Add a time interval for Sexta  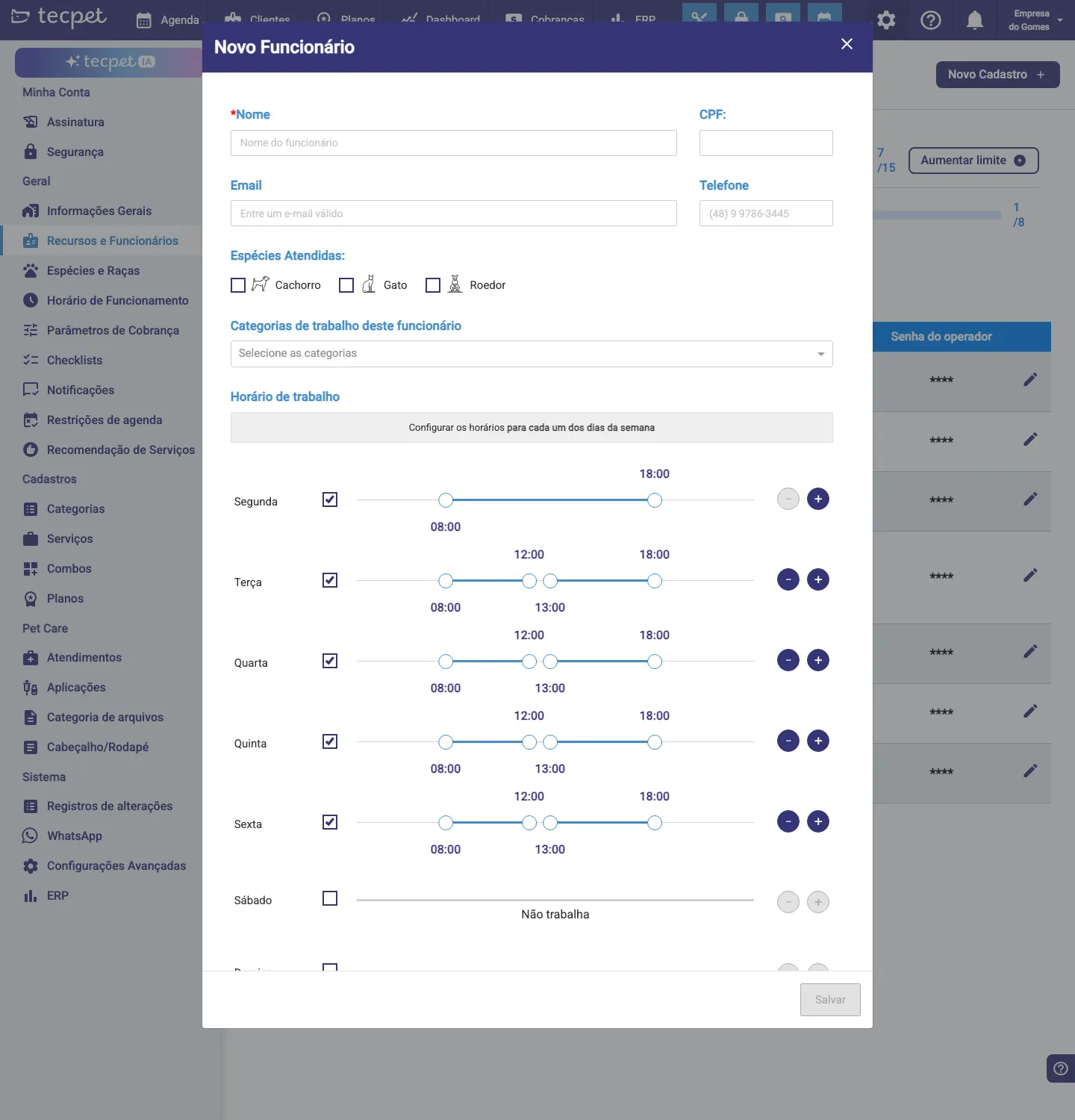[818, 821]
